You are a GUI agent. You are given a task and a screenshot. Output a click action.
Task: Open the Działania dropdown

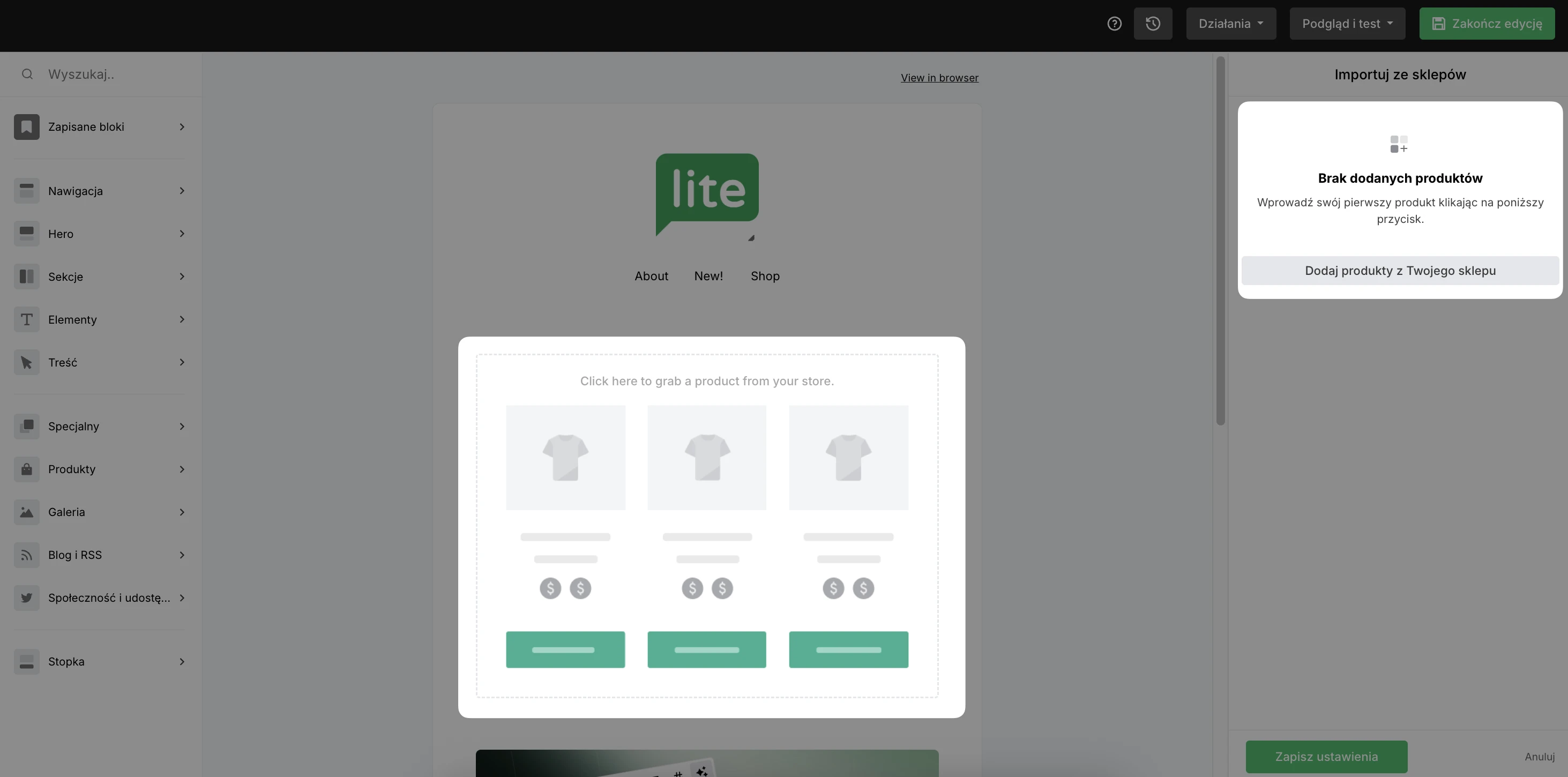pyautogui.click(x=1230, y=24)
